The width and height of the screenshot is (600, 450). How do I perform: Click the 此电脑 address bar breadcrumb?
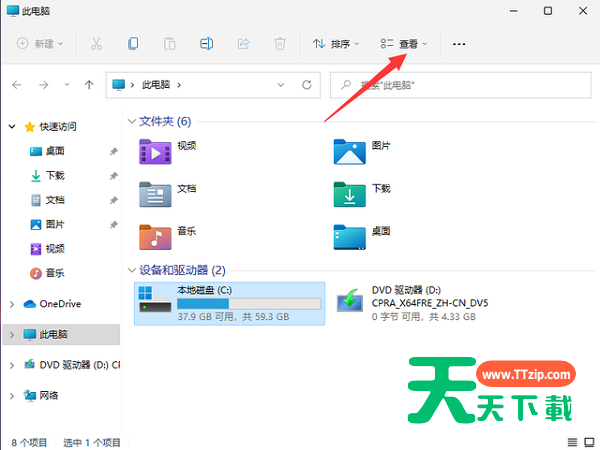(156, 85)
